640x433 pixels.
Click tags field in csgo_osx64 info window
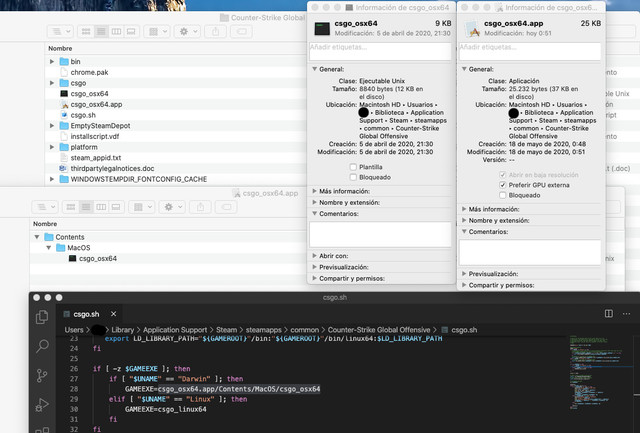point(380,51)
